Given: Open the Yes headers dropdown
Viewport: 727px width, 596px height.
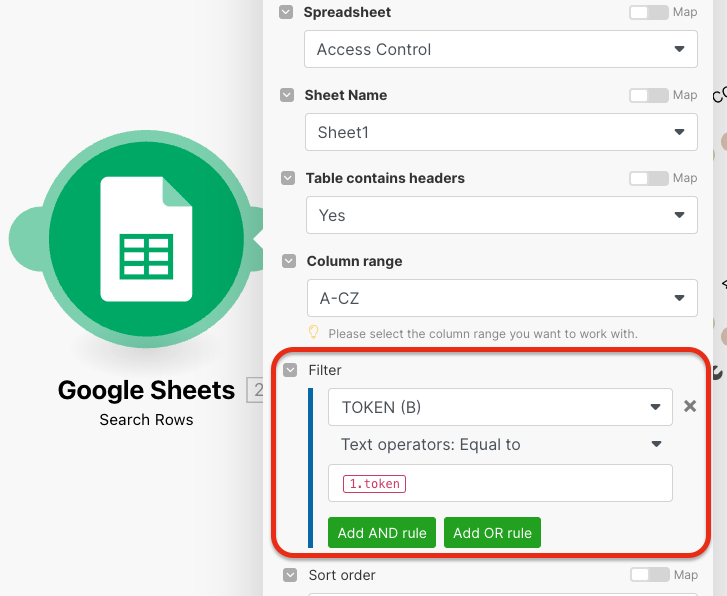Looking at the screenshot, I should click(502, 215).
